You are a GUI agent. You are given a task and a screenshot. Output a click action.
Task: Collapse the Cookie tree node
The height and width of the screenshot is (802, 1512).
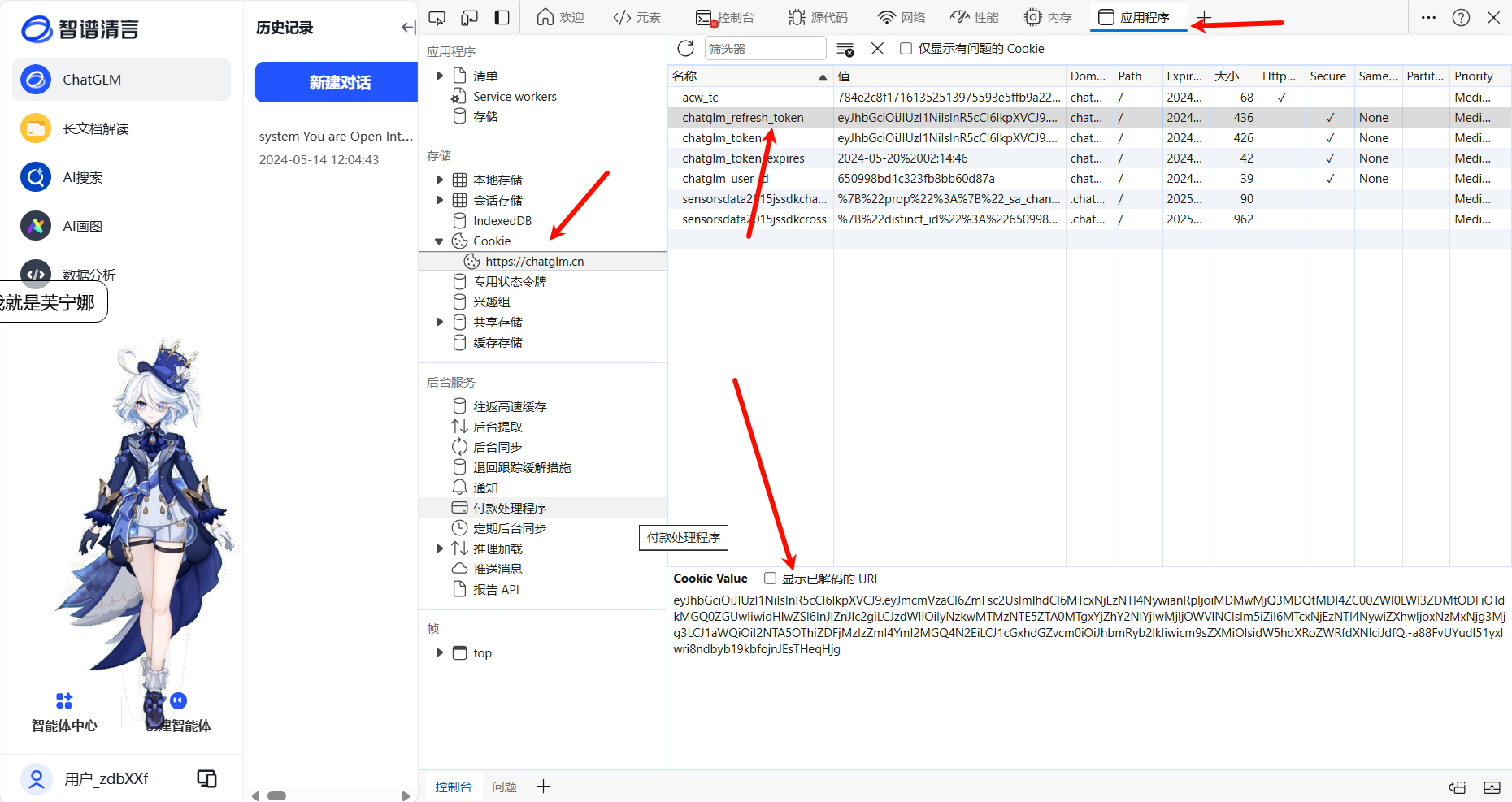[x=440, y=241]
